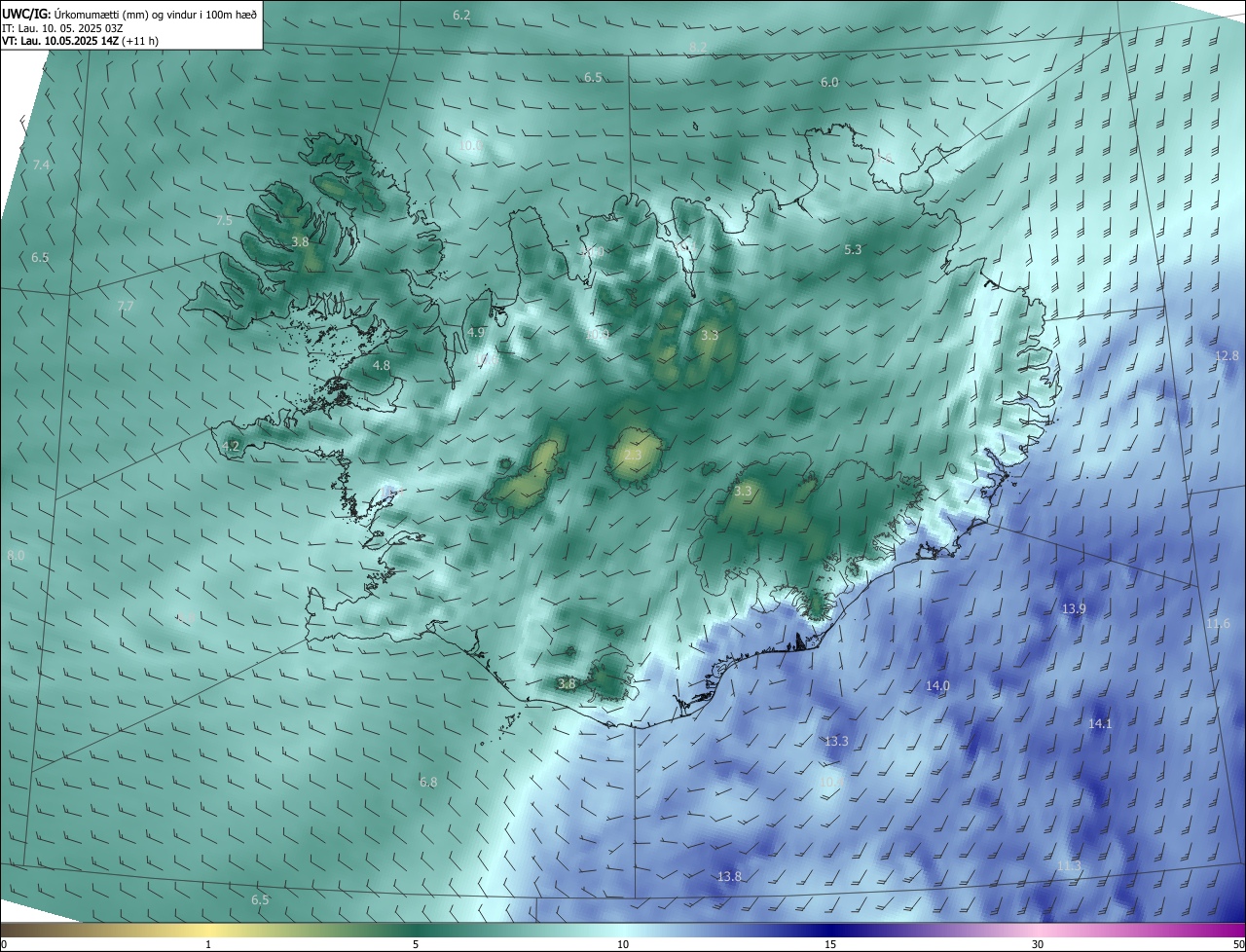Click the 6.0 value label

(829, 83)
